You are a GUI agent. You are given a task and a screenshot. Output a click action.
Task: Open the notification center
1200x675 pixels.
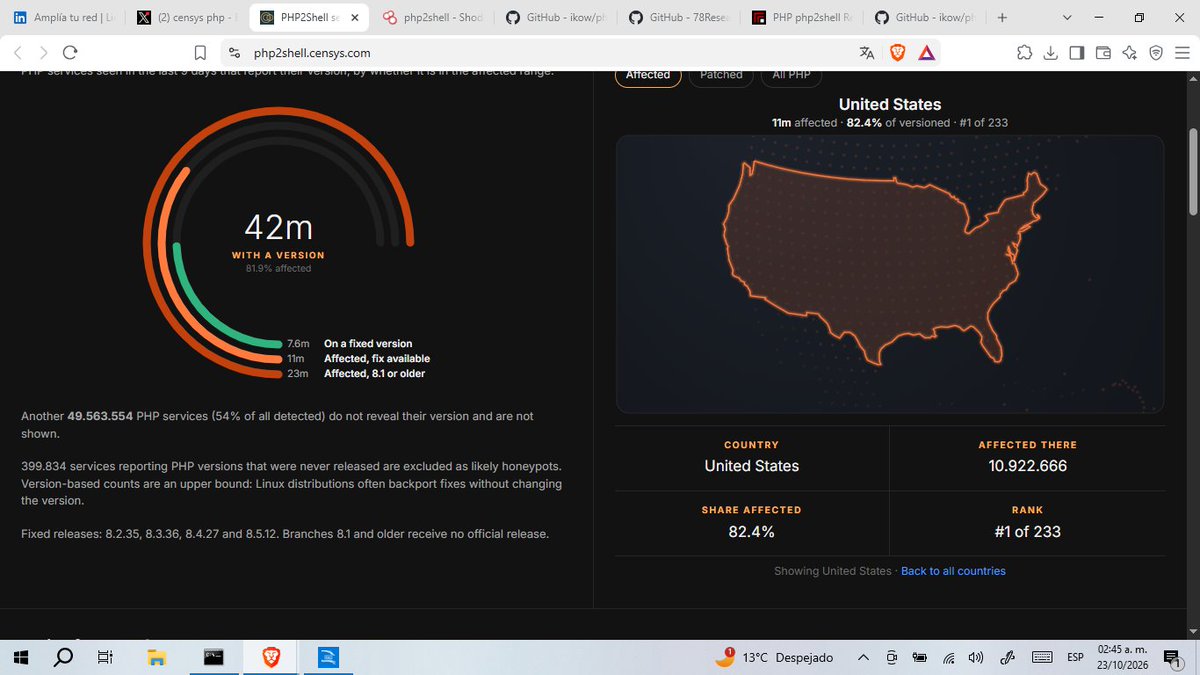click(1173, 657)
